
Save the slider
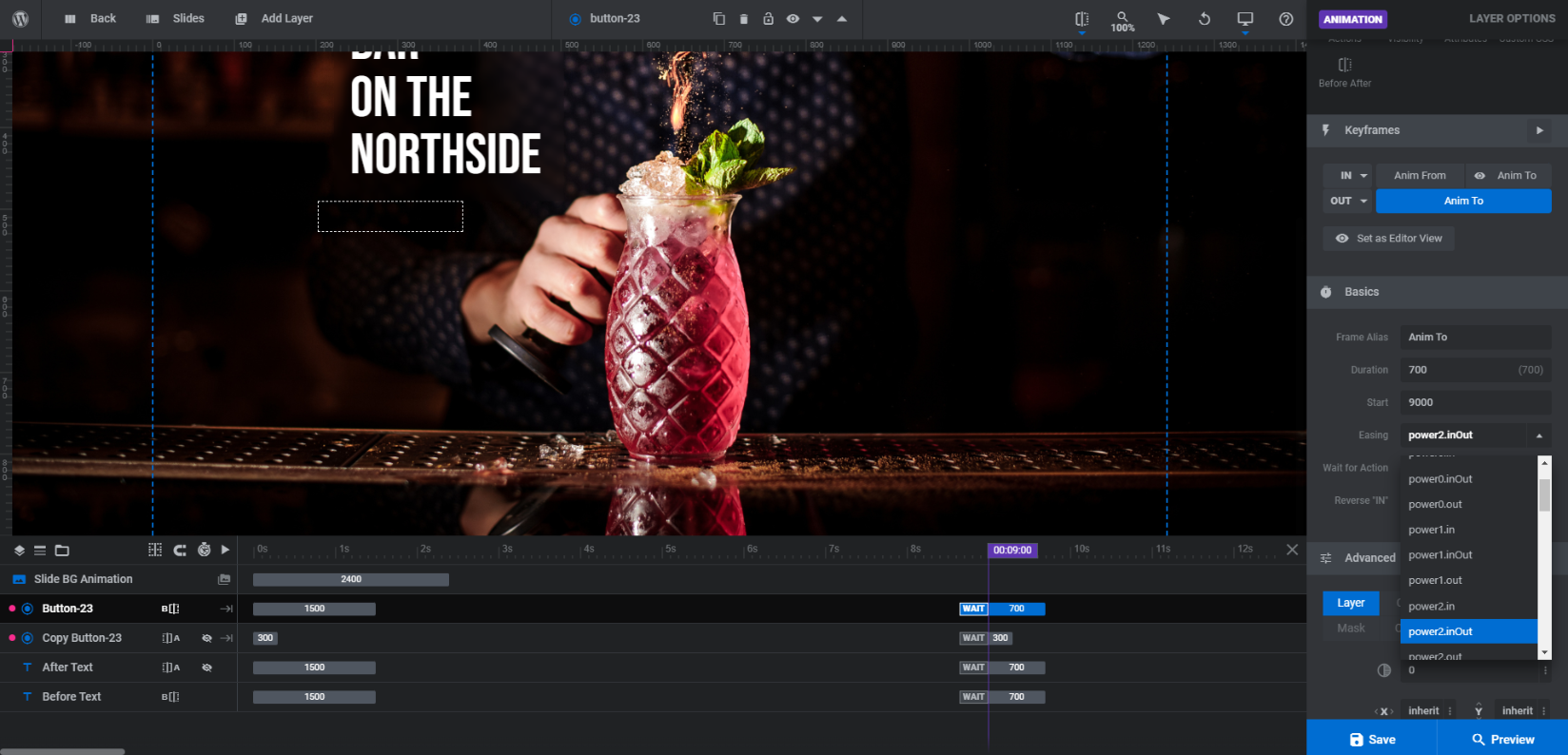[1371, 739]
